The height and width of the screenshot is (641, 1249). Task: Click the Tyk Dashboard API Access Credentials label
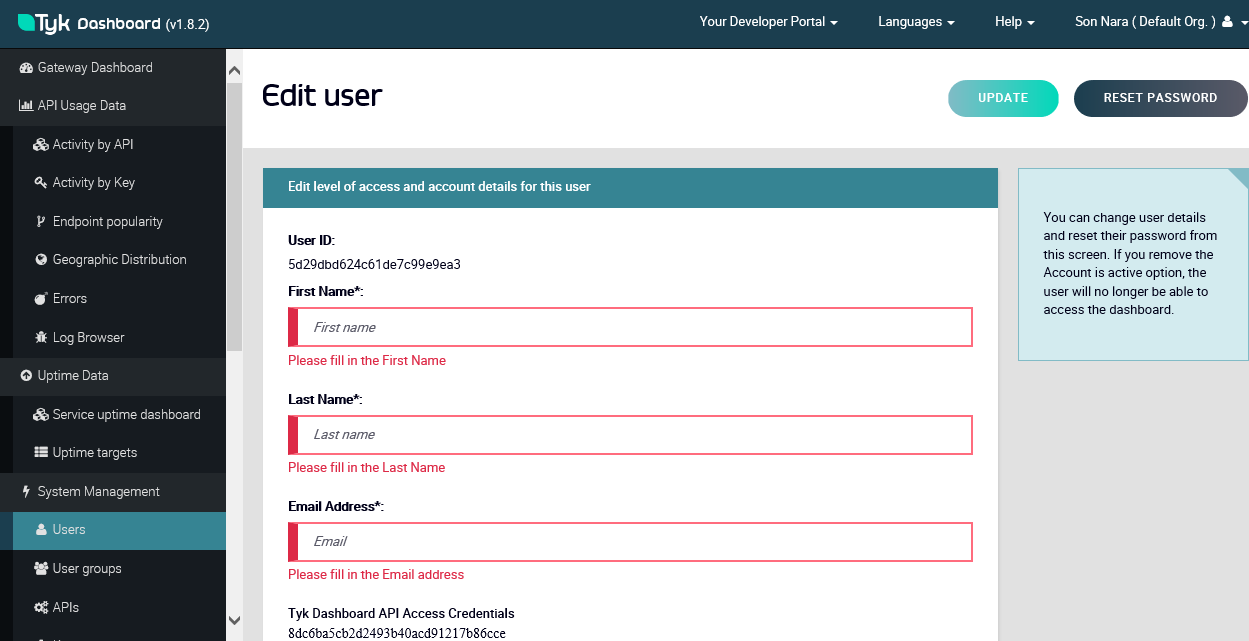pos(401,613)
